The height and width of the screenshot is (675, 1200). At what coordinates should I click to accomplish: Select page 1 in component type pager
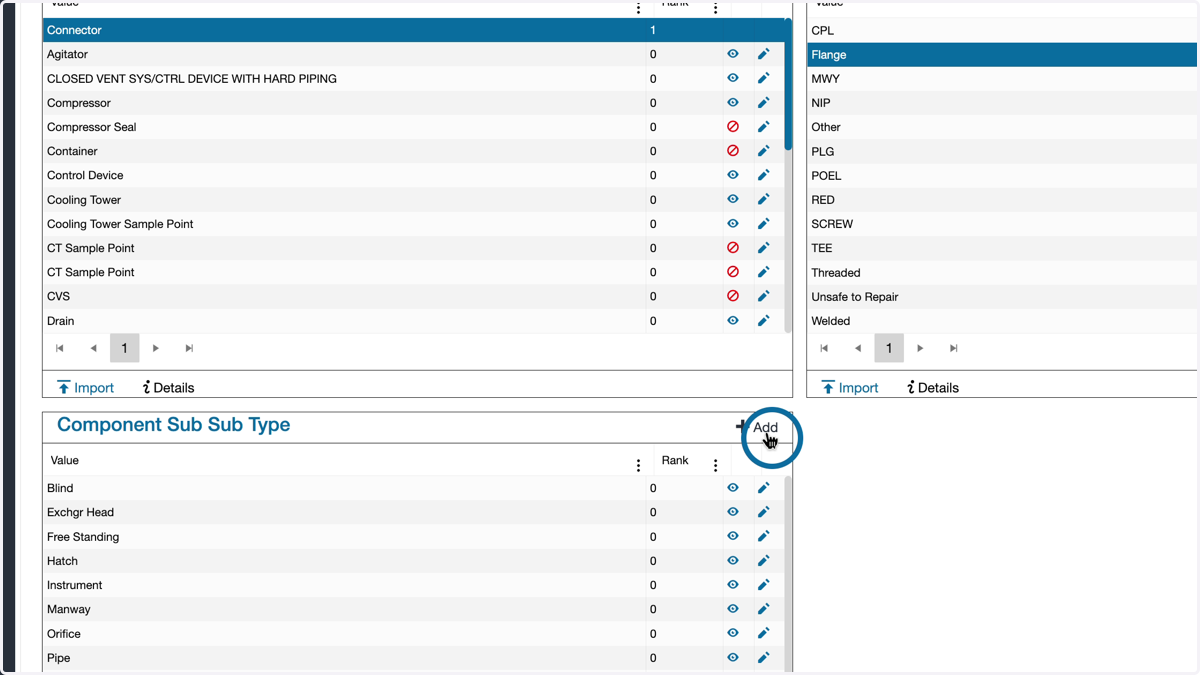pyautogui.click(x=124, y=348)
